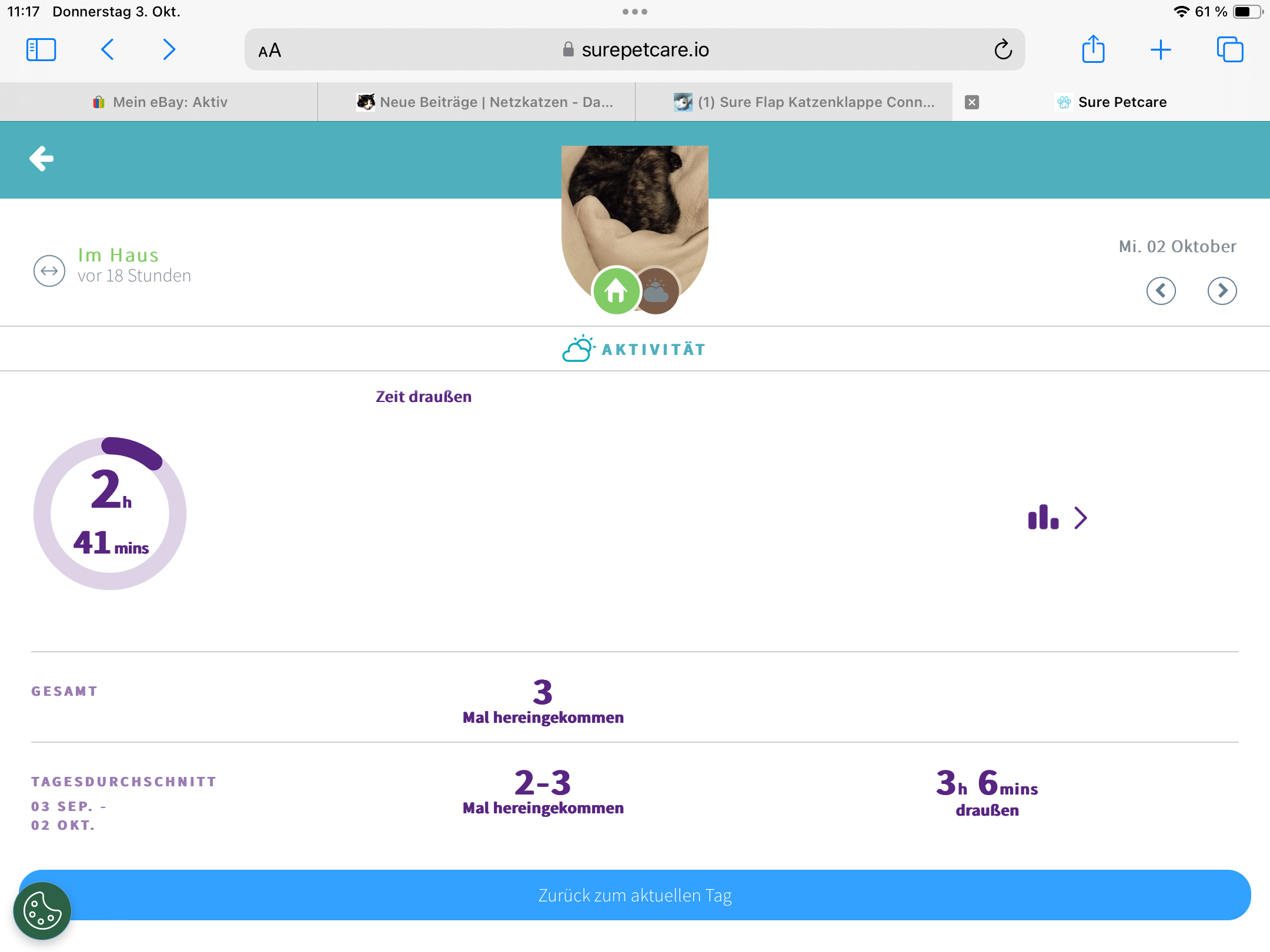Open the bar chart statistics
Viewport: 1270px width, 952px height.
click(1044, 517)
